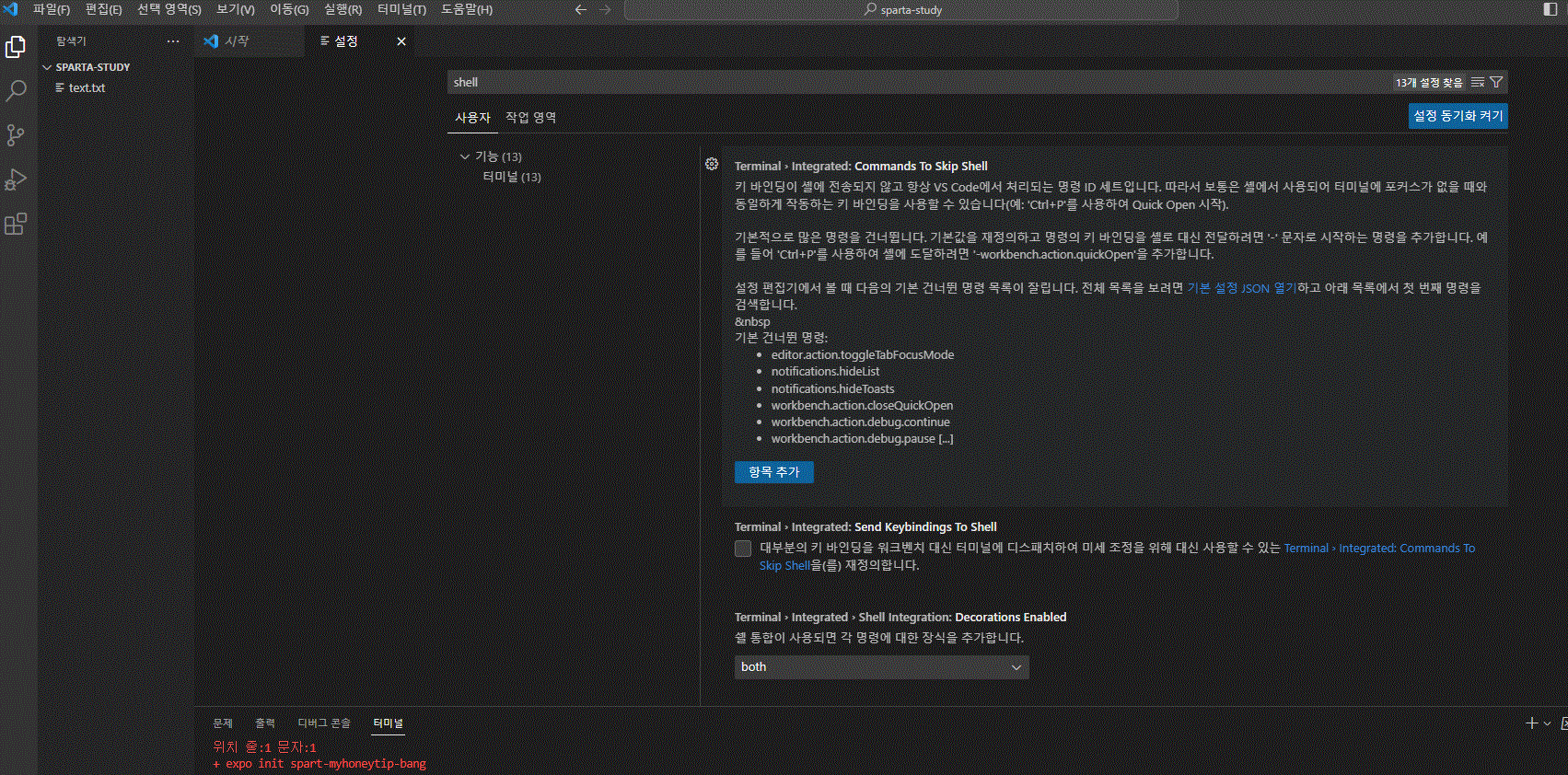Open the Decorations Enabled 'both' dropdown
The image size is (1568, 775).
(x=882, y=667)
